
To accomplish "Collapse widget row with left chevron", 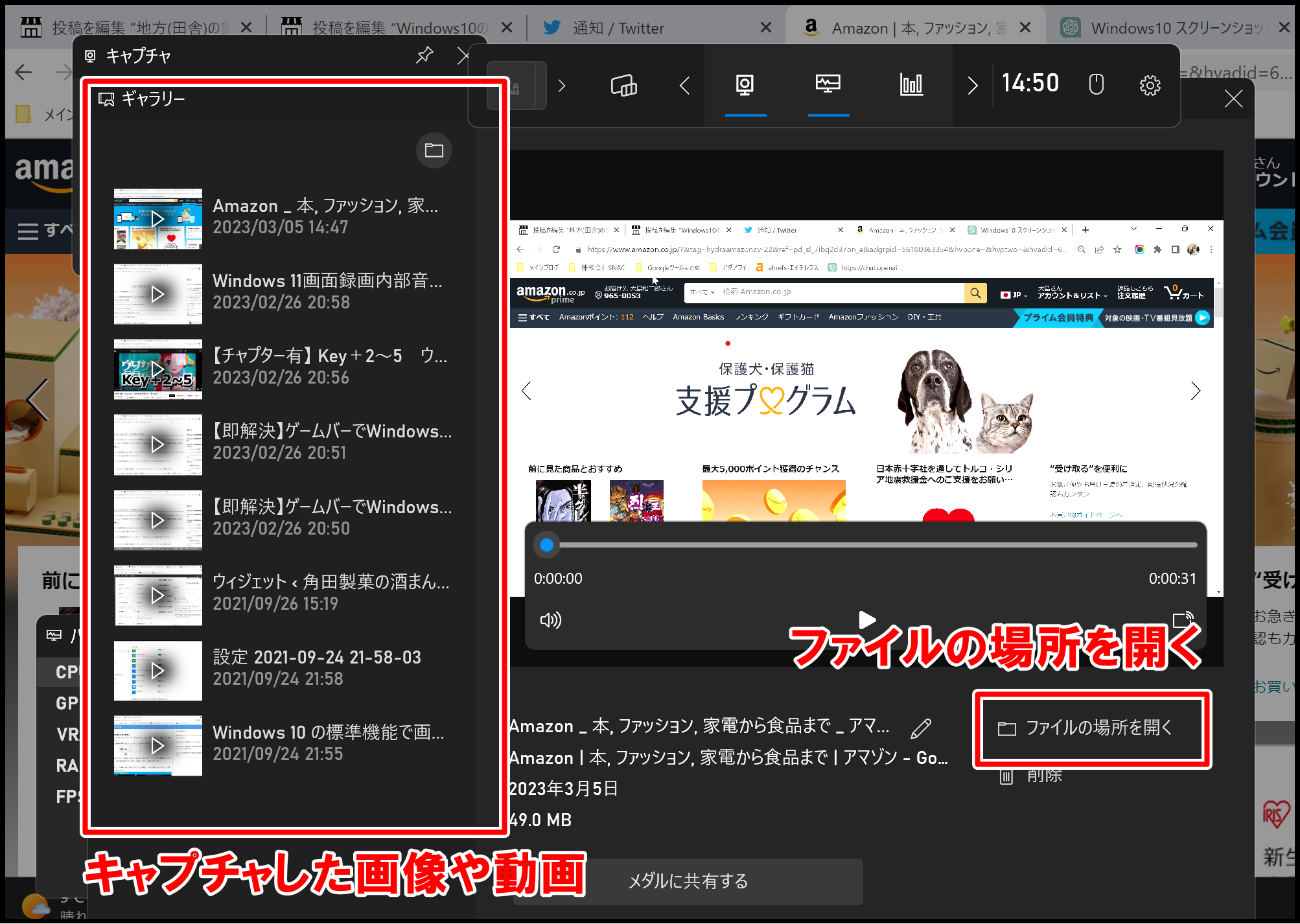I will tap(684, 85).
